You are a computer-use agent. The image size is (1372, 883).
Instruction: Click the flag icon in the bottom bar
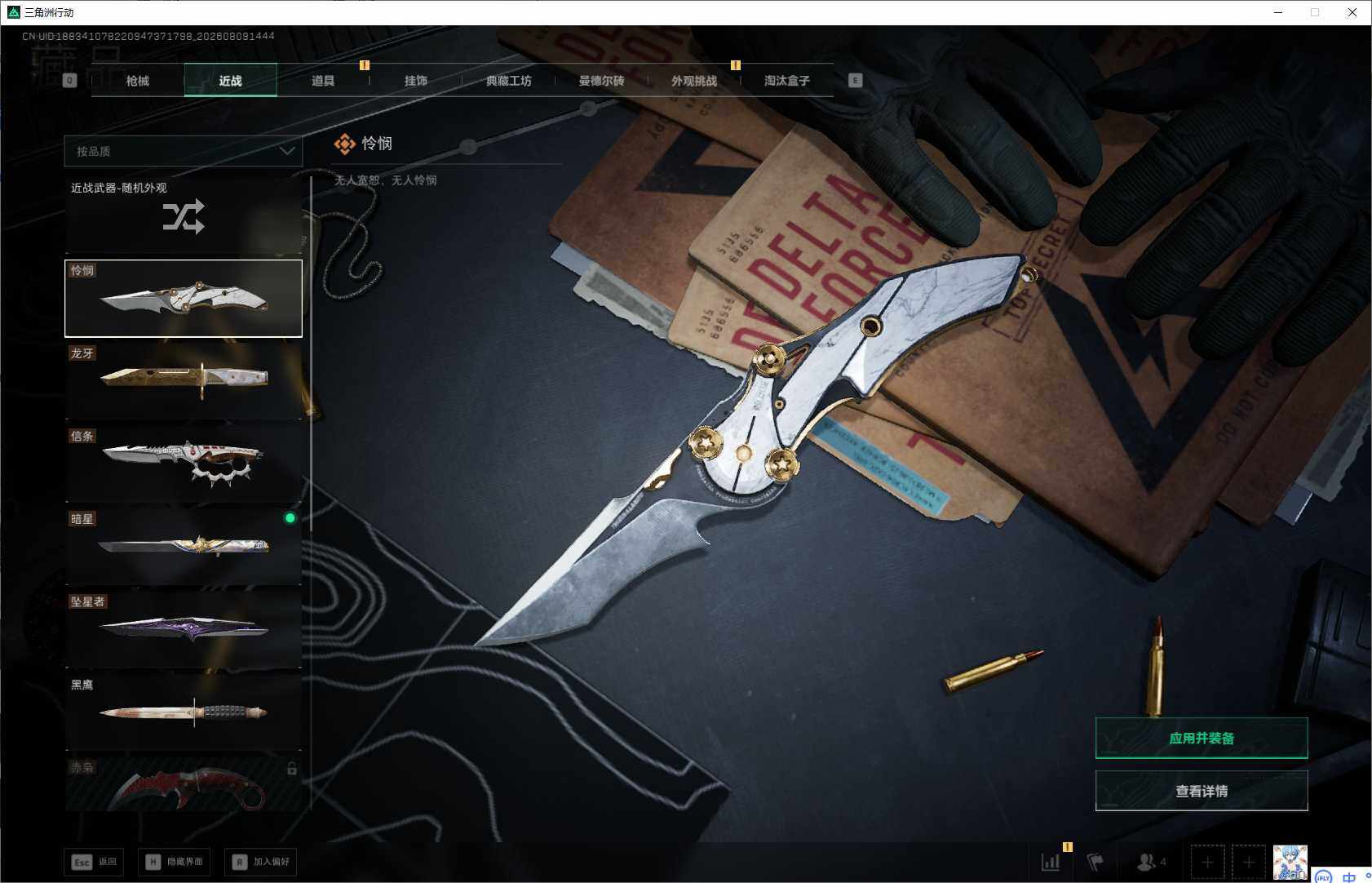click(1095, 862)
